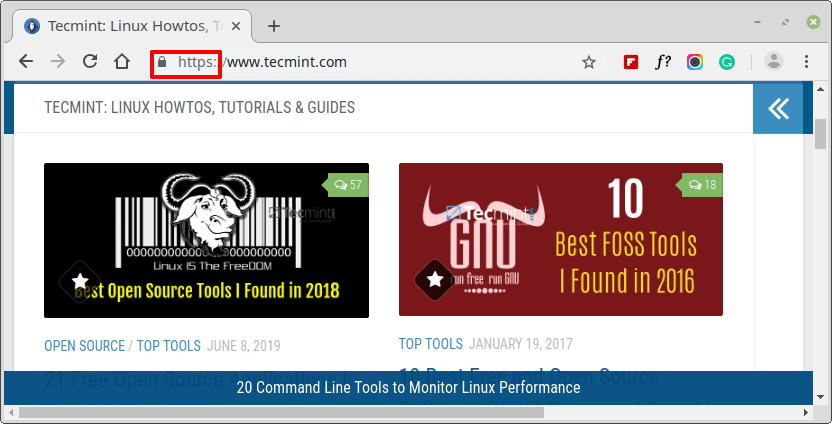Click the horizontal scrollbar thumb
The width and height of the screenshot is (832, 424).
(281, 412)
